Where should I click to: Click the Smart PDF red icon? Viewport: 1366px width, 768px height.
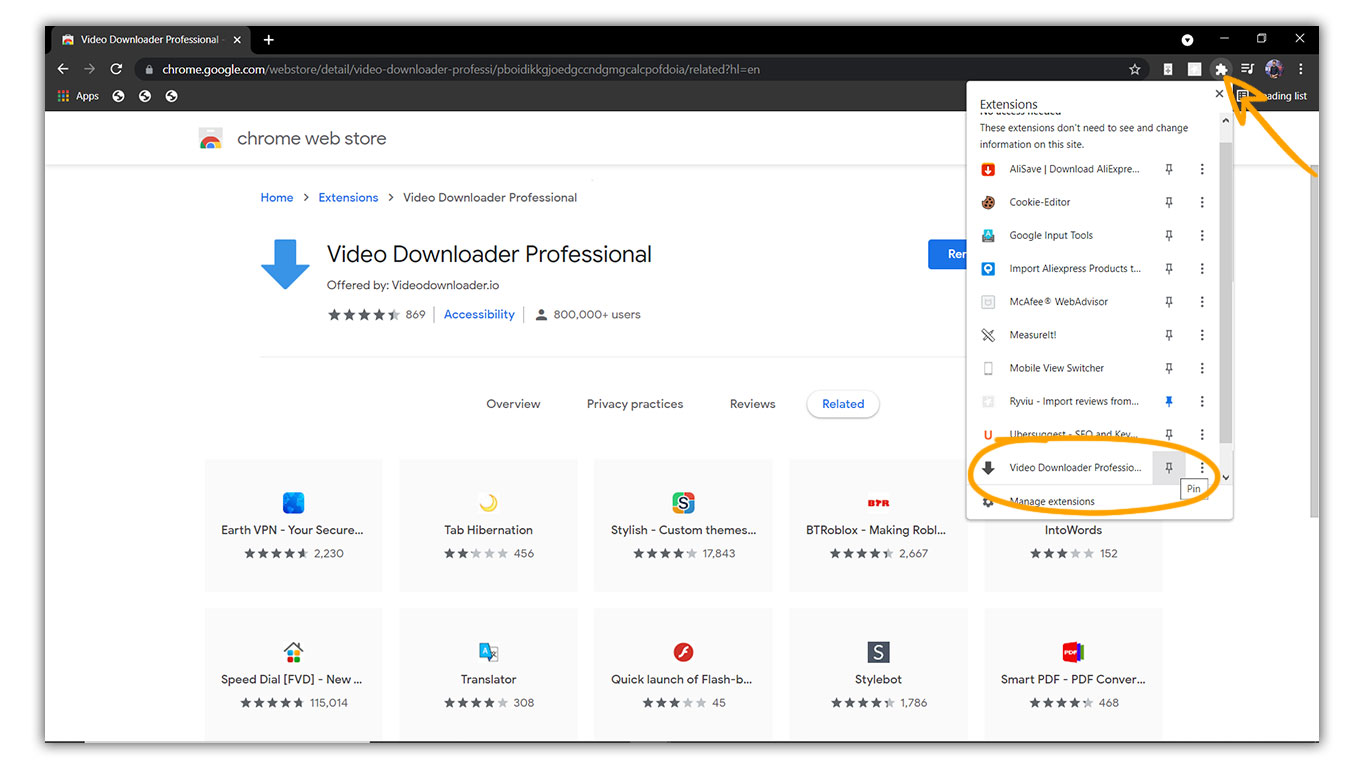pyautogui.click(x=1073, y=652)
